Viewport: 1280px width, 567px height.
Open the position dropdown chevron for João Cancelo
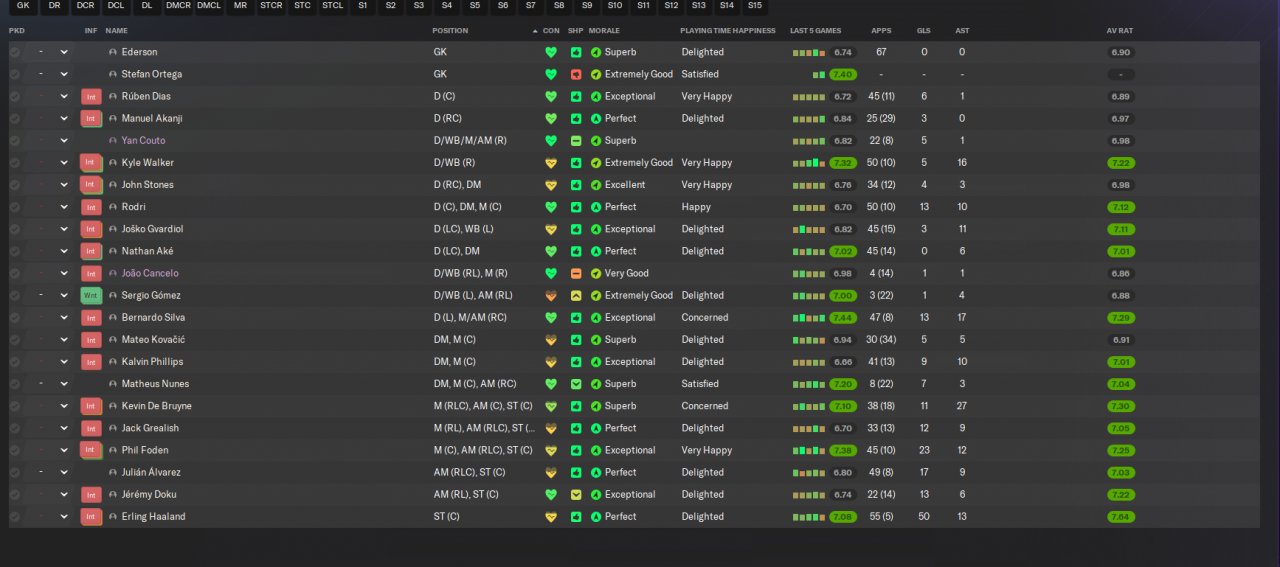point(64,273)
